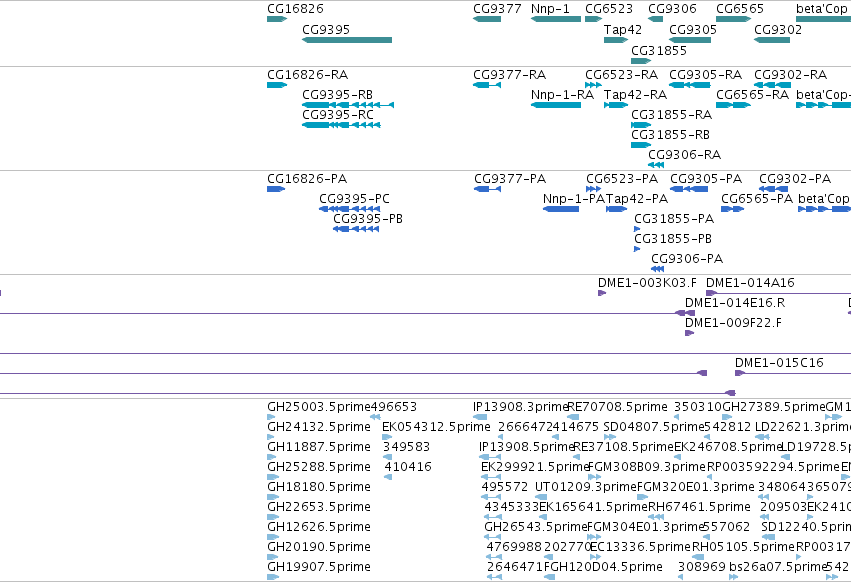Select the CG9306-RA transcript label
Viewport: 851px width, 582px height.
(684, 155)
